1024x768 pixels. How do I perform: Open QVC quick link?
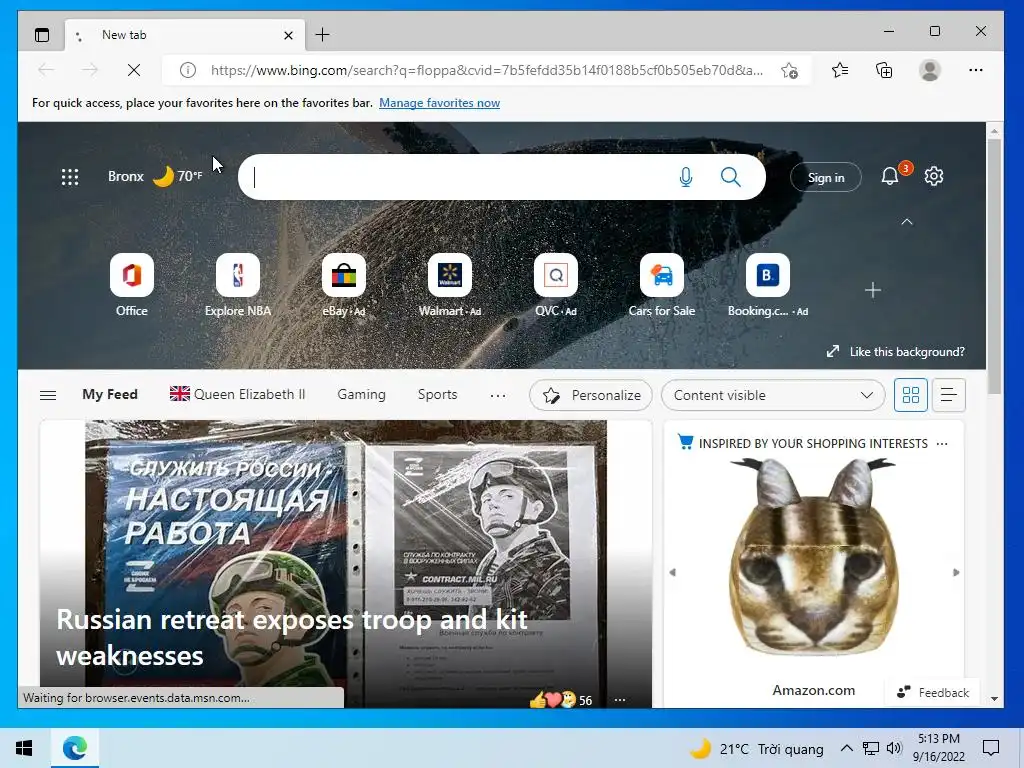tap(556, 285)
